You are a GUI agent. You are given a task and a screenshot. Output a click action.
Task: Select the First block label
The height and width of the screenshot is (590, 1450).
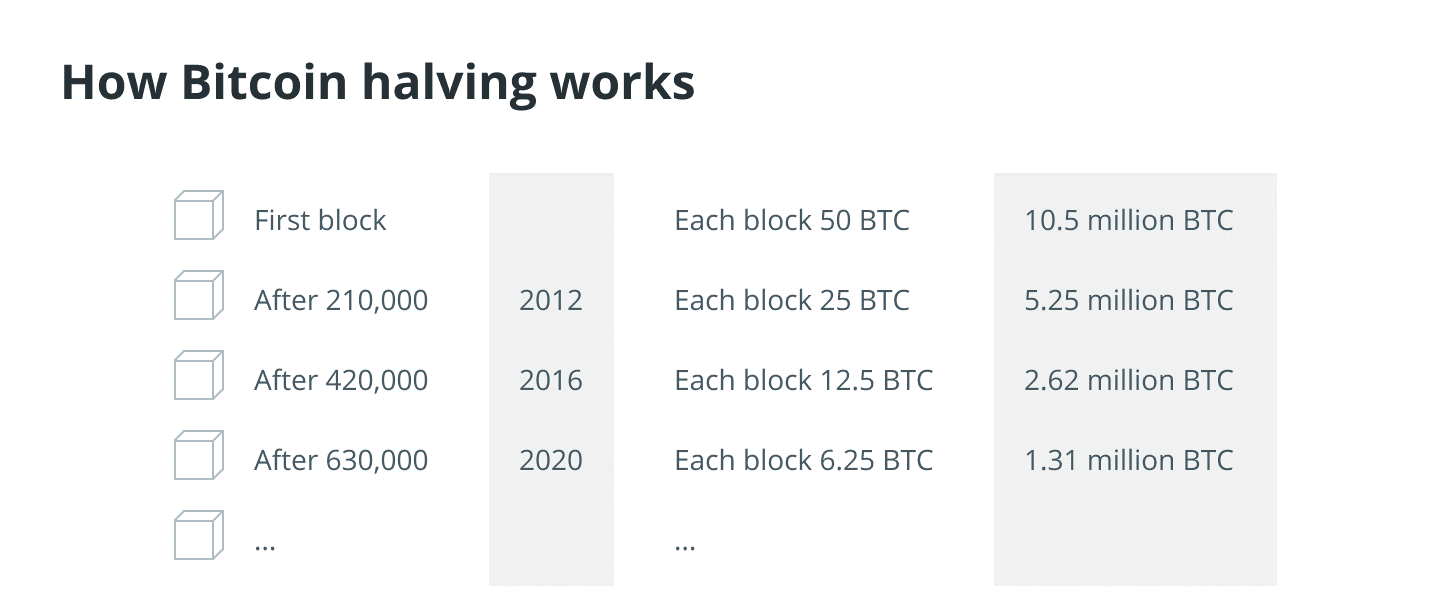[x=320, y=220]
